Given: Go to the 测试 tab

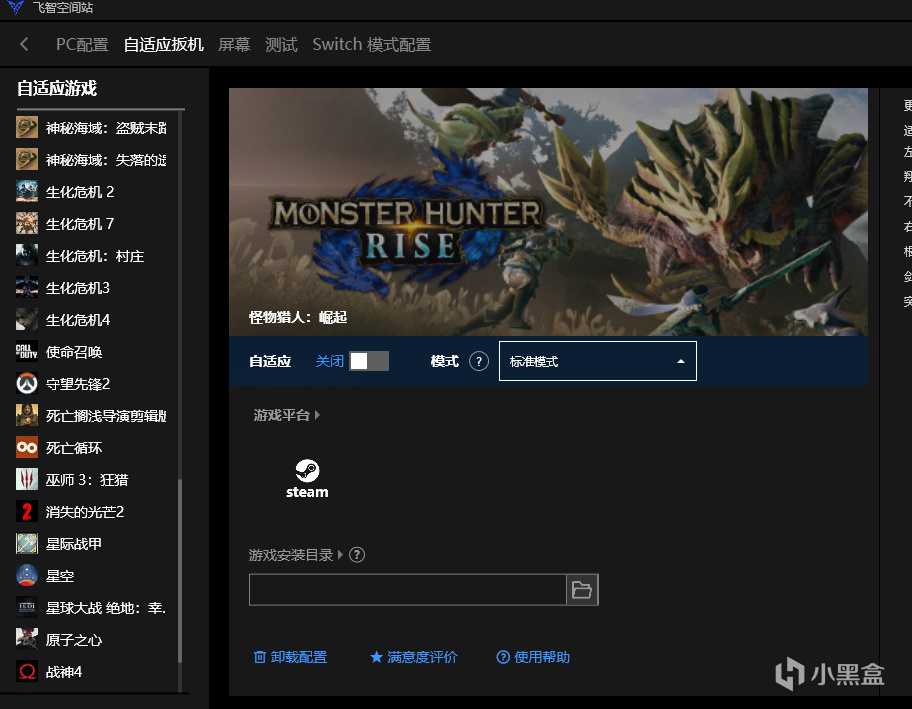Looking at the screenshot, I should pos(281,44).
